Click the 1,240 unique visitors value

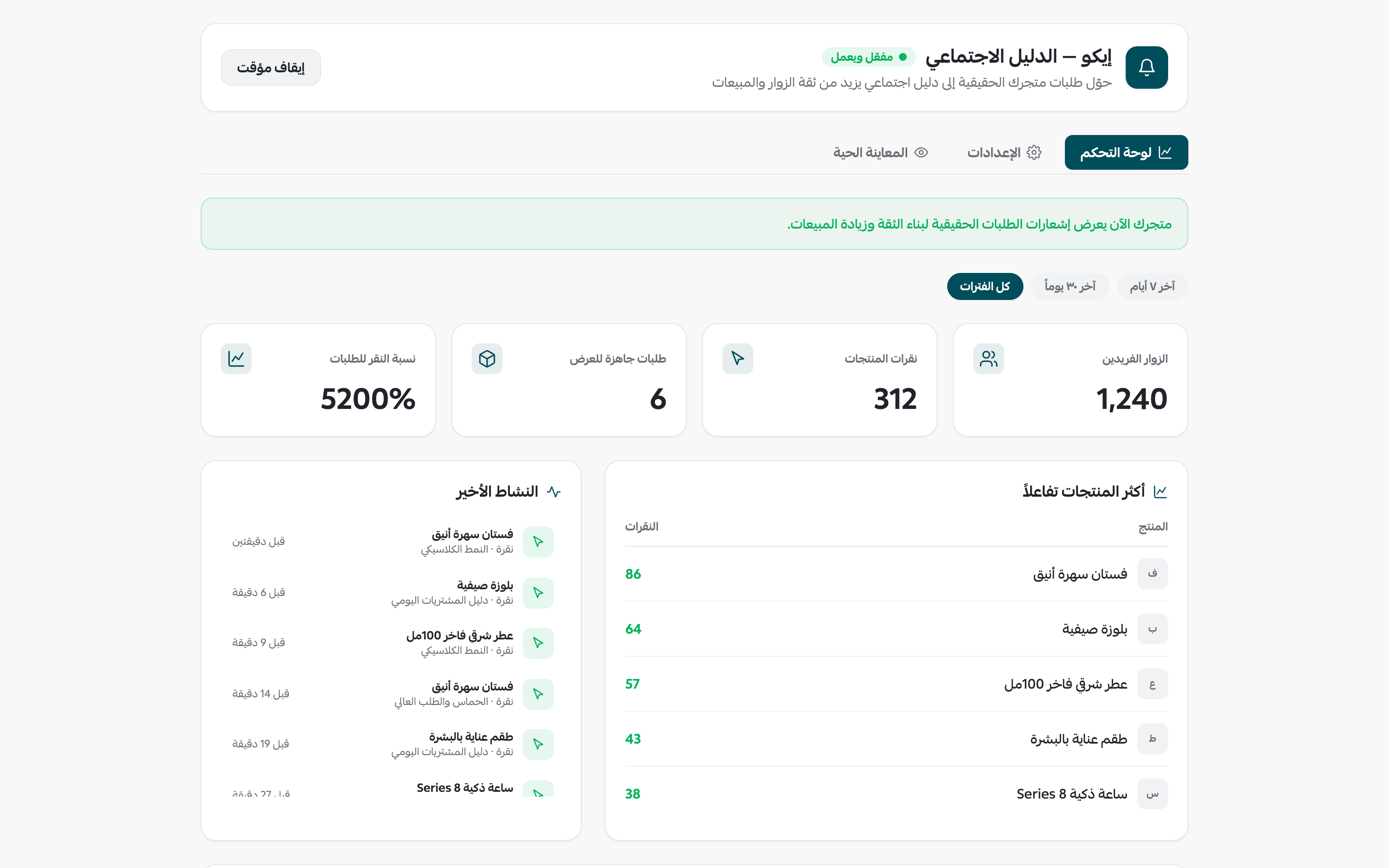point(1131,399)
